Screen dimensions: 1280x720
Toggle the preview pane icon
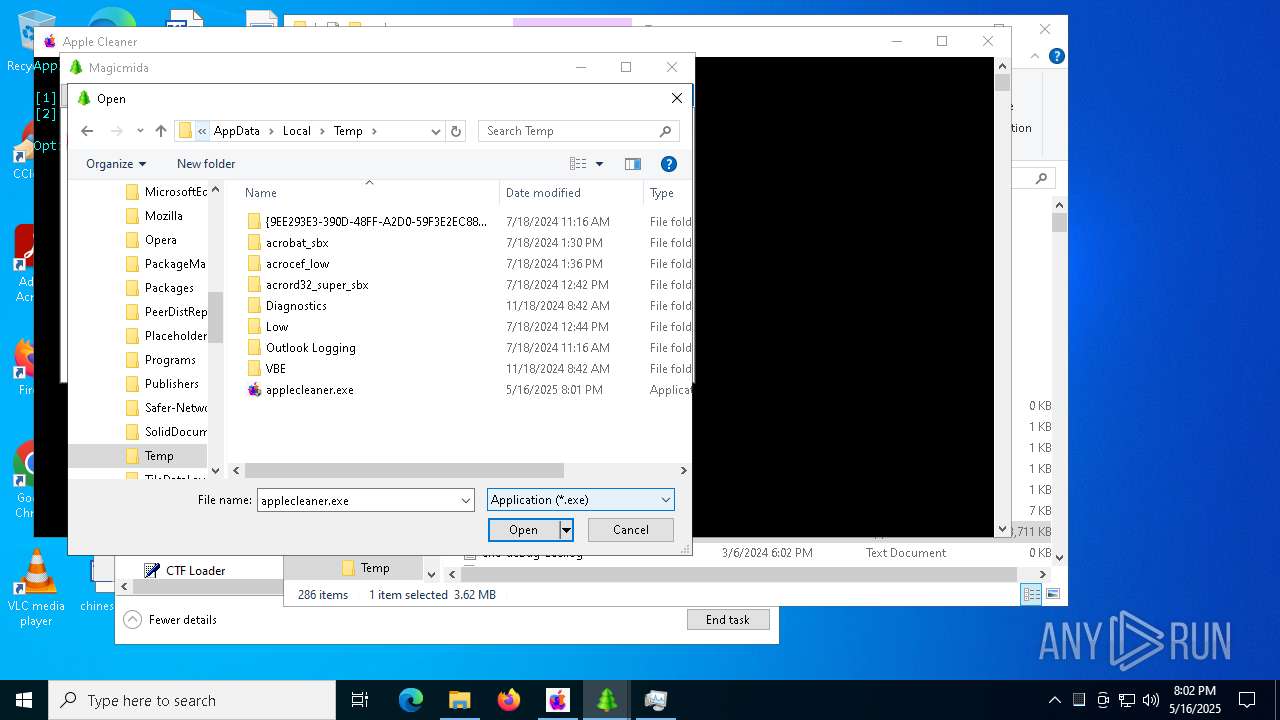pos(632,164)
